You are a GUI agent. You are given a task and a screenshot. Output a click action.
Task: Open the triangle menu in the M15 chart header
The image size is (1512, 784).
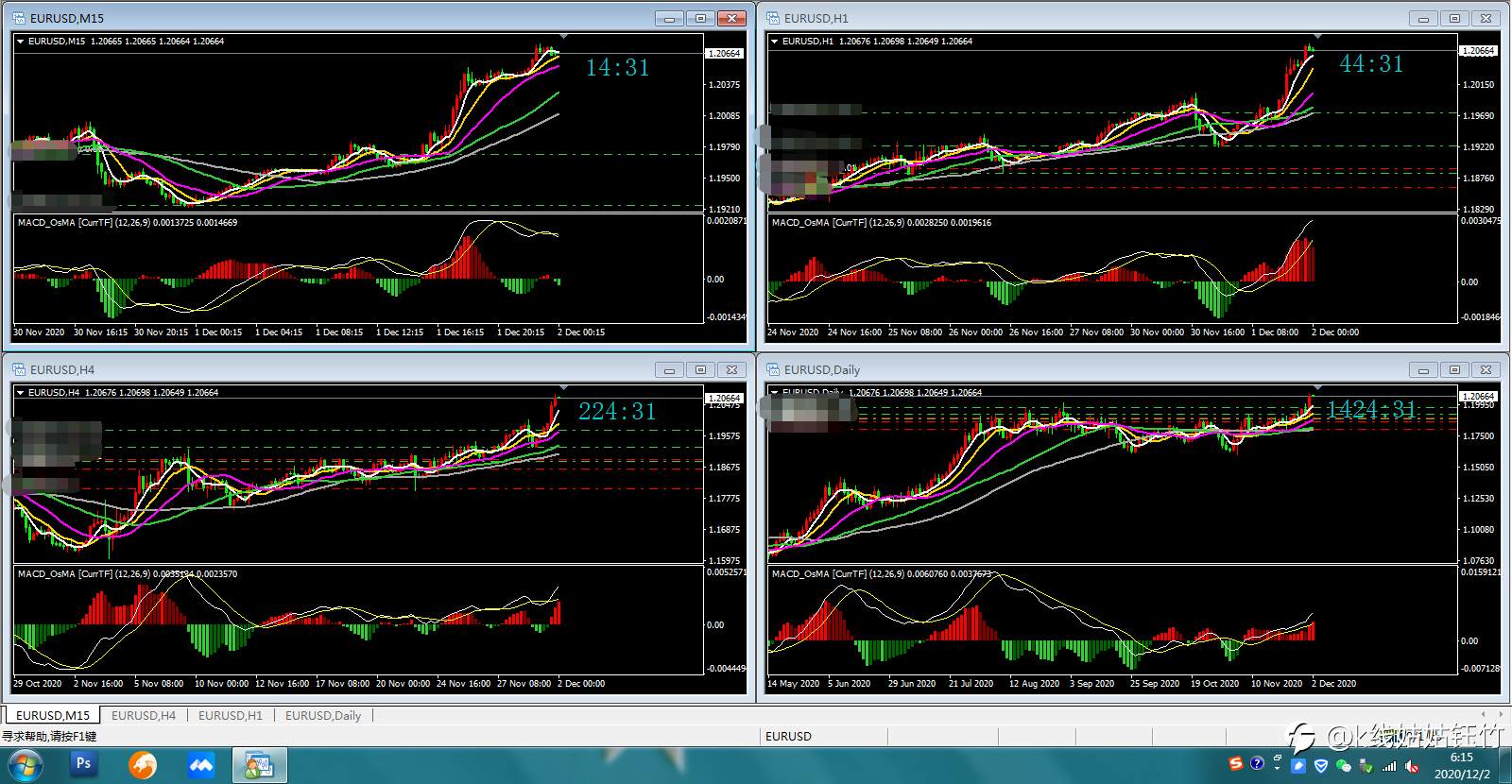point(21,42)
